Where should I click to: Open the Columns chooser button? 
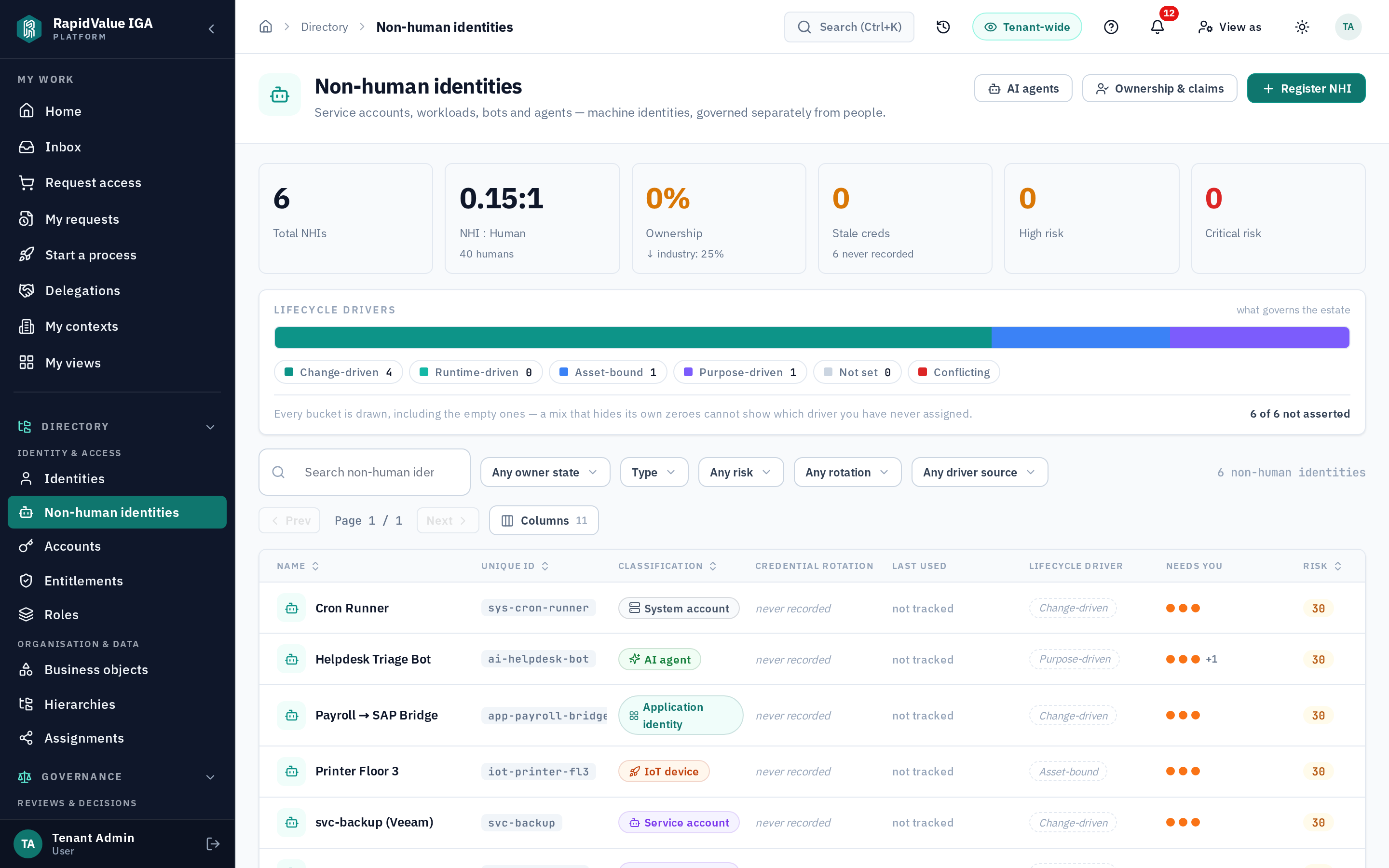(544, 520)
